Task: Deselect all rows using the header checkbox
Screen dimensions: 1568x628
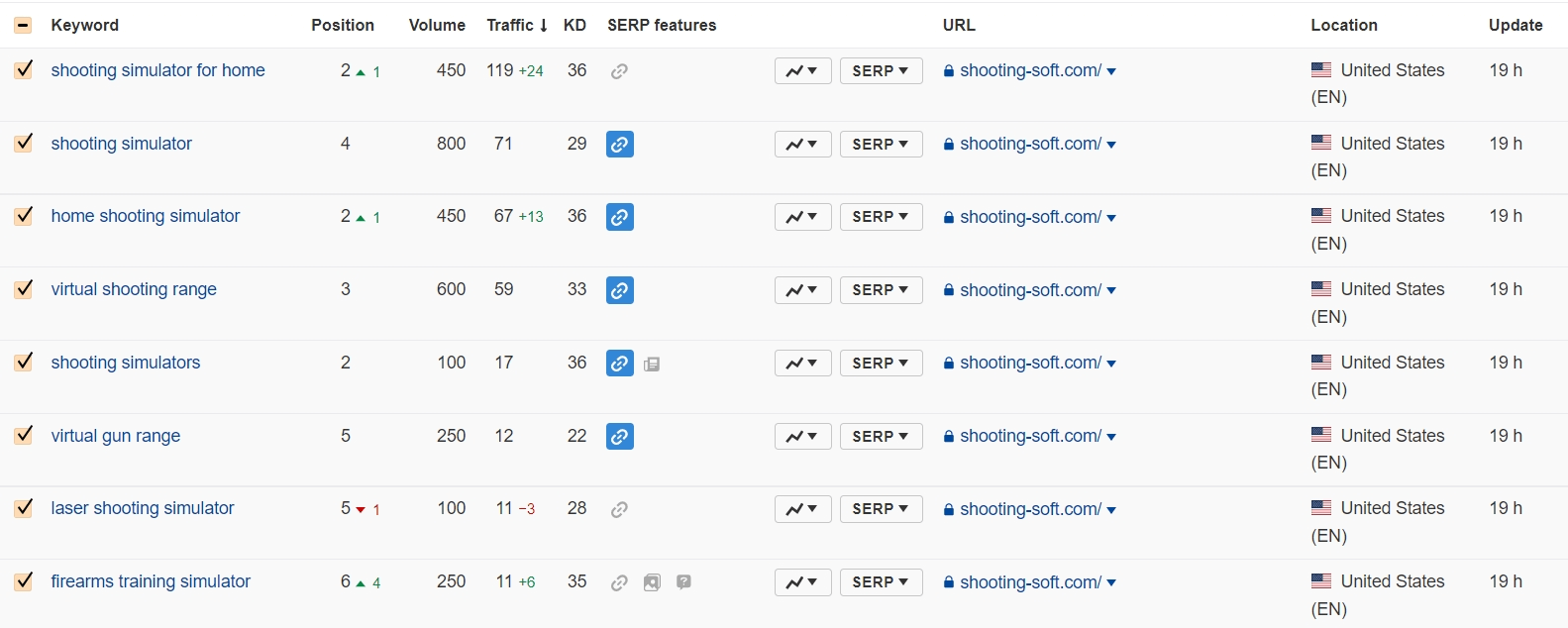Action: [x=24, y=26]
